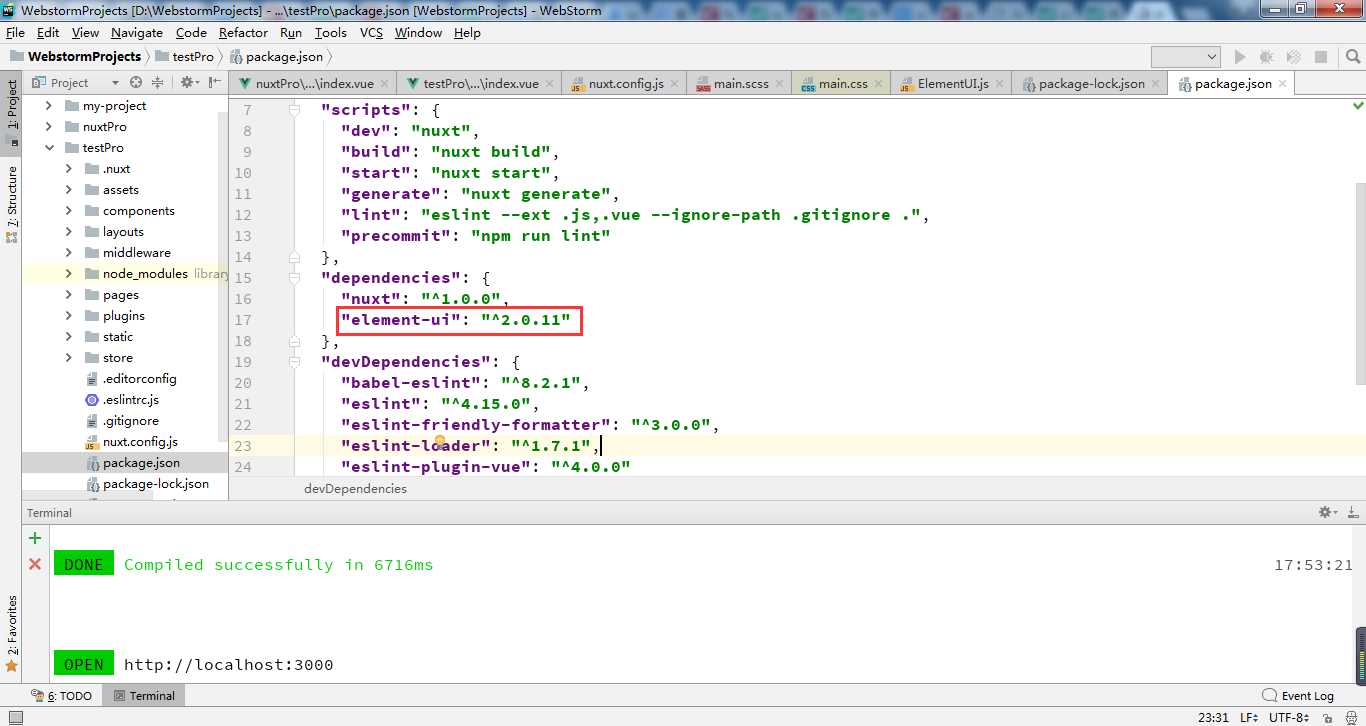Toggle the 1: Project tool window

click(x=11, y=112)
